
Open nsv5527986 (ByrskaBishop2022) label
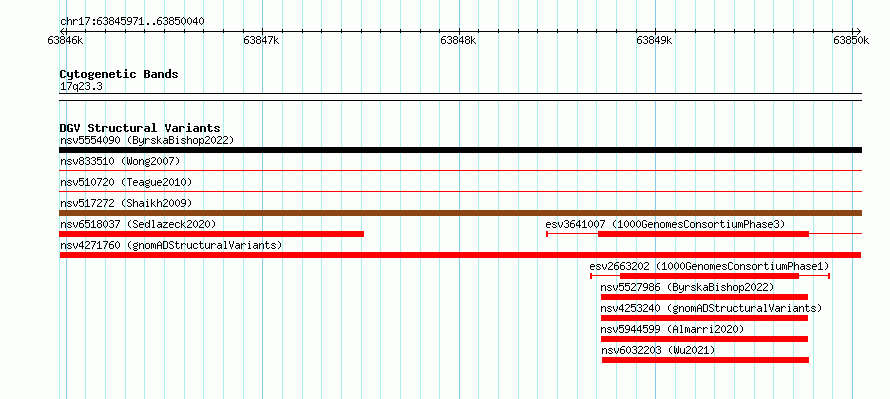[x=687, y=287]
